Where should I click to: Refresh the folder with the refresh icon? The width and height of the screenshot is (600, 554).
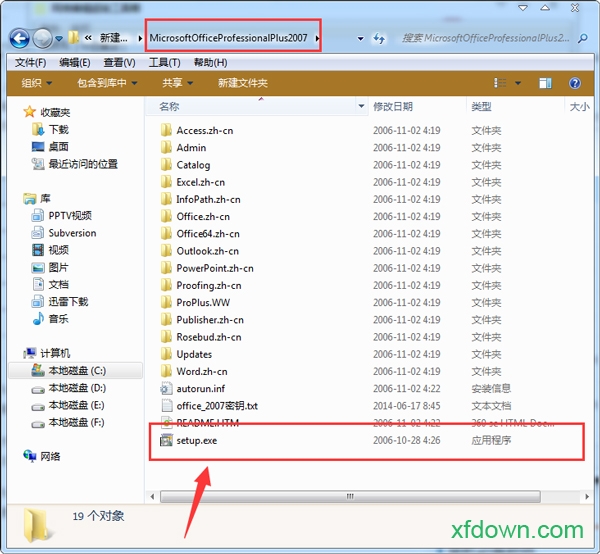(379, 38)
